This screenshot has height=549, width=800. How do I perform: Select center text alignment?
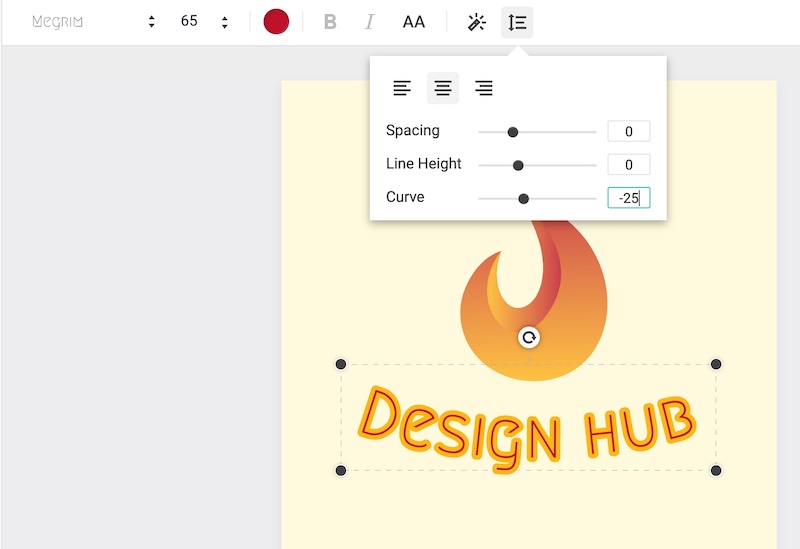pos(443,88)
